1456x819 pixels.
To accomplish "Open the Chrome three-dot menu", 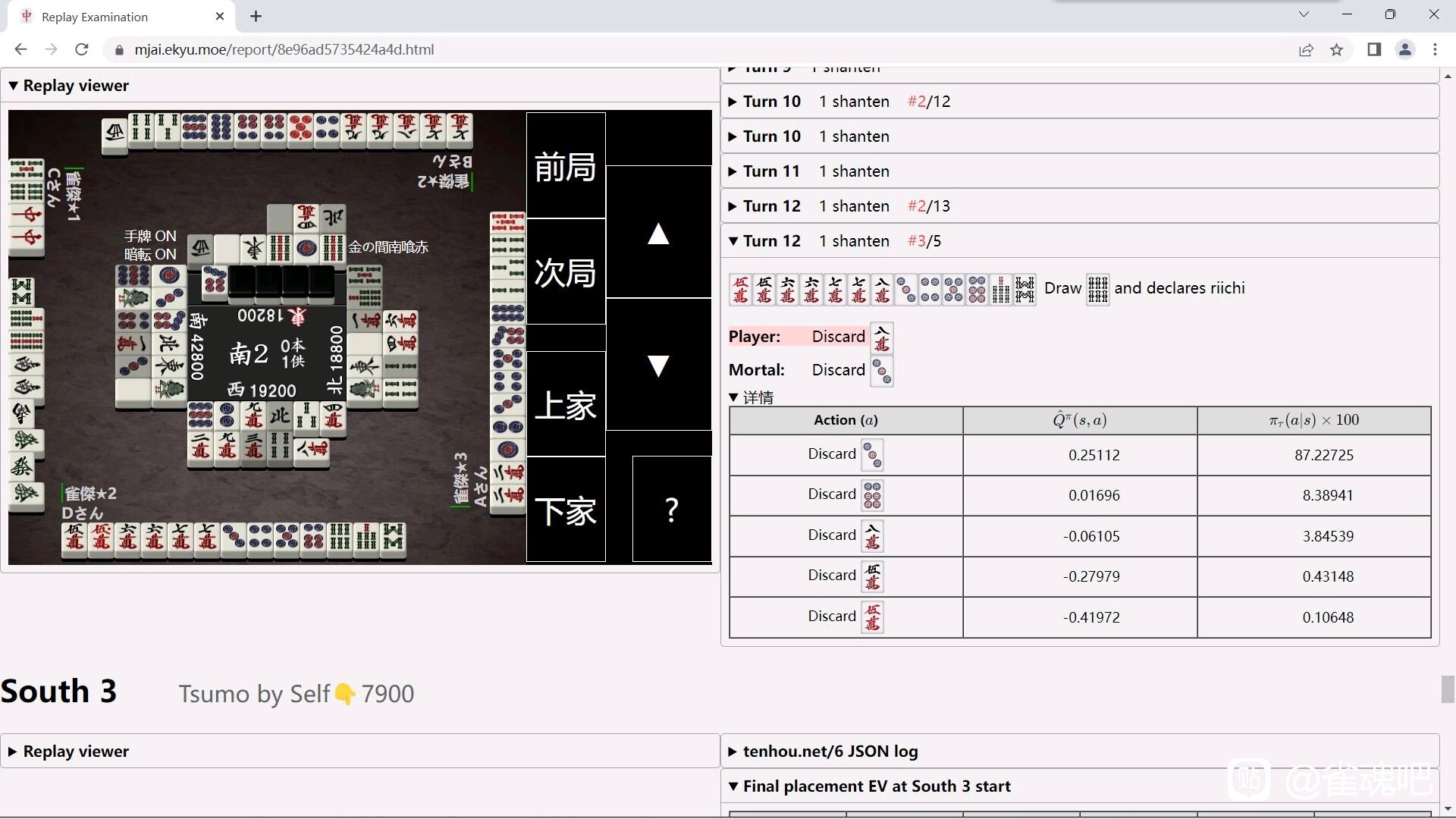I will pyautogui.click(x=1435, y=49).
